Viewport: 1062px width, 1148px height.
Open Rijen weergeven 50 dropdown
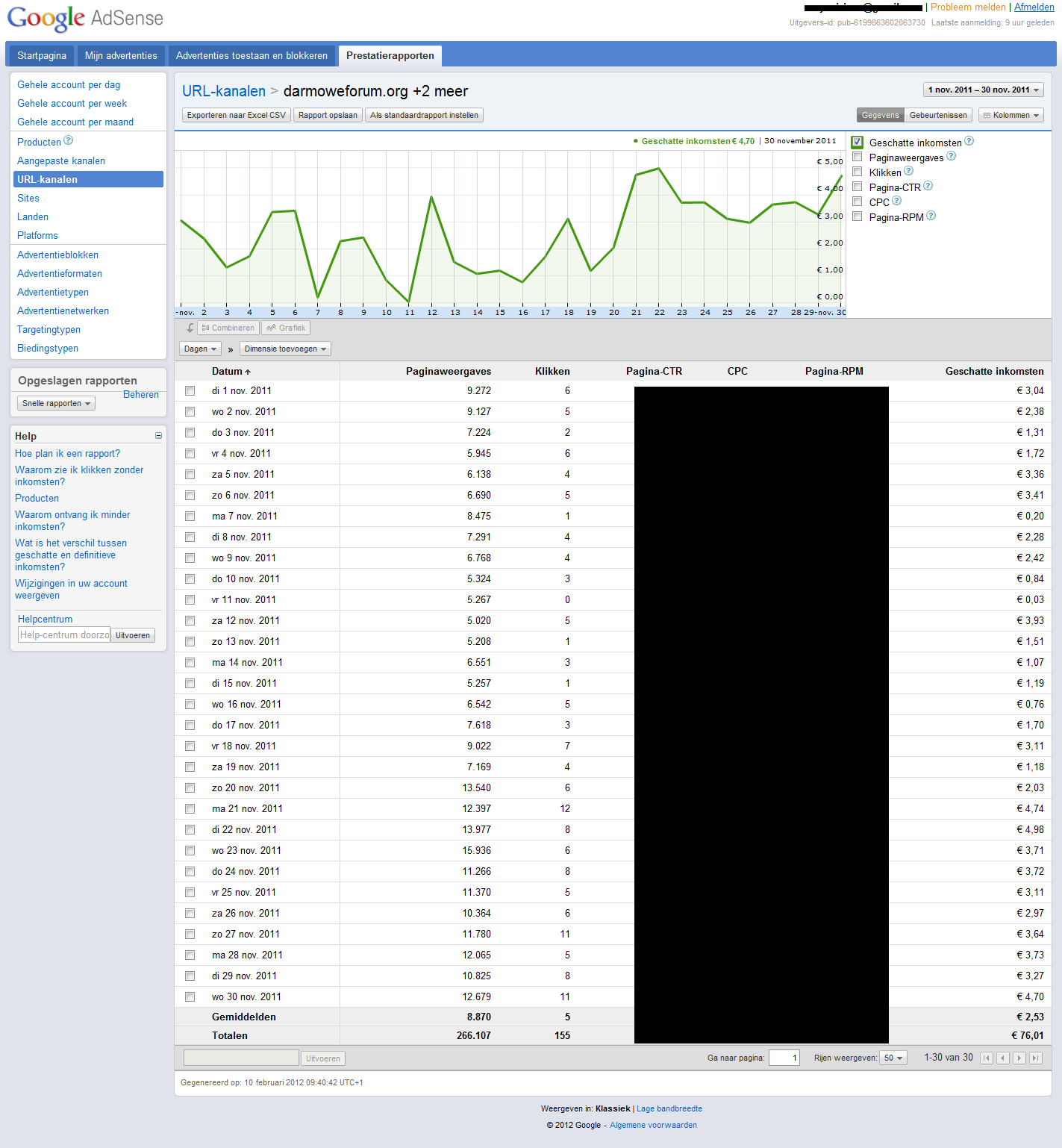point(893,1058)
